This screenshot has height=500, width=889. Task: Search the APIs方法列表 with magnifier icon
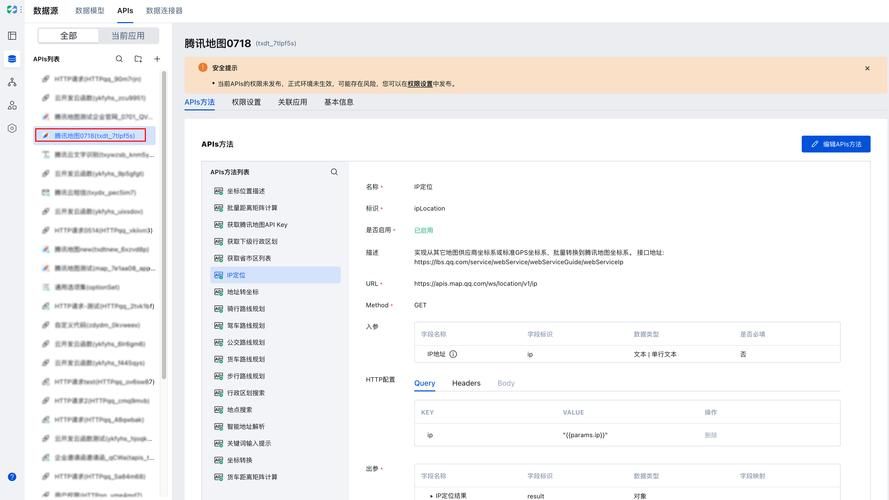coord(334,172)
